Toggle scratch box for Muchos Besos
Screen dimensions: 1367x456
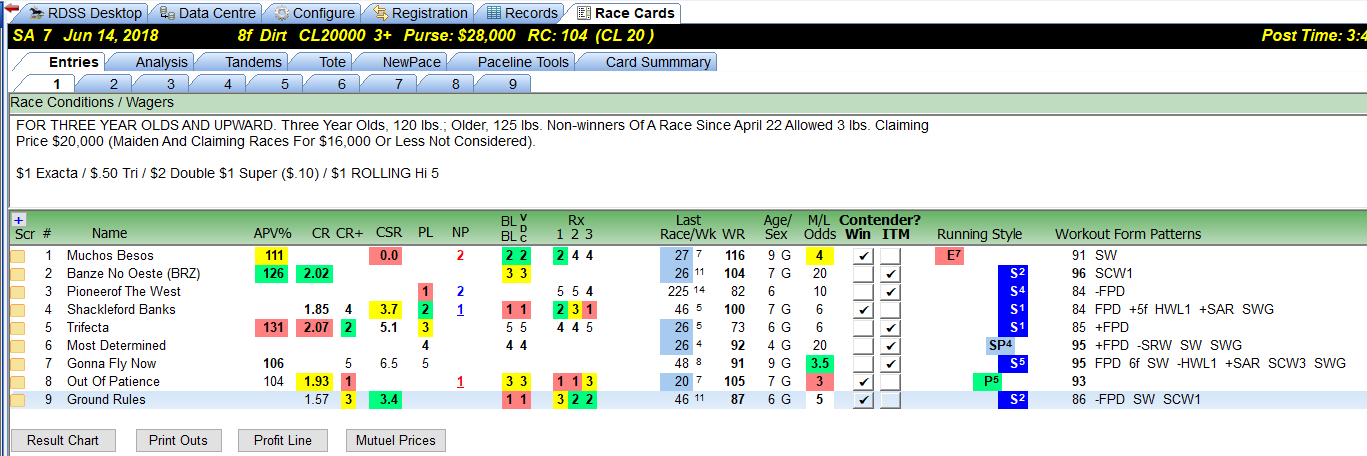click(18, 256)
